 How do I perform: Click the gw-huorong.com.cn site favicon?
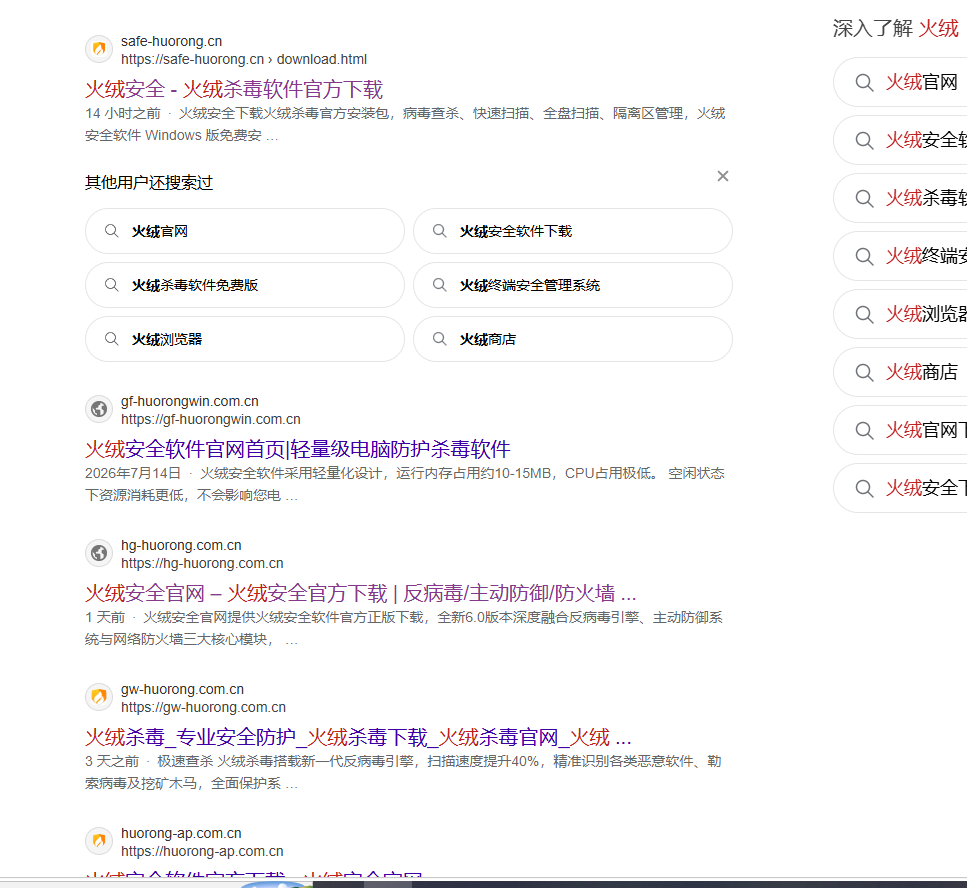[99, 697]
